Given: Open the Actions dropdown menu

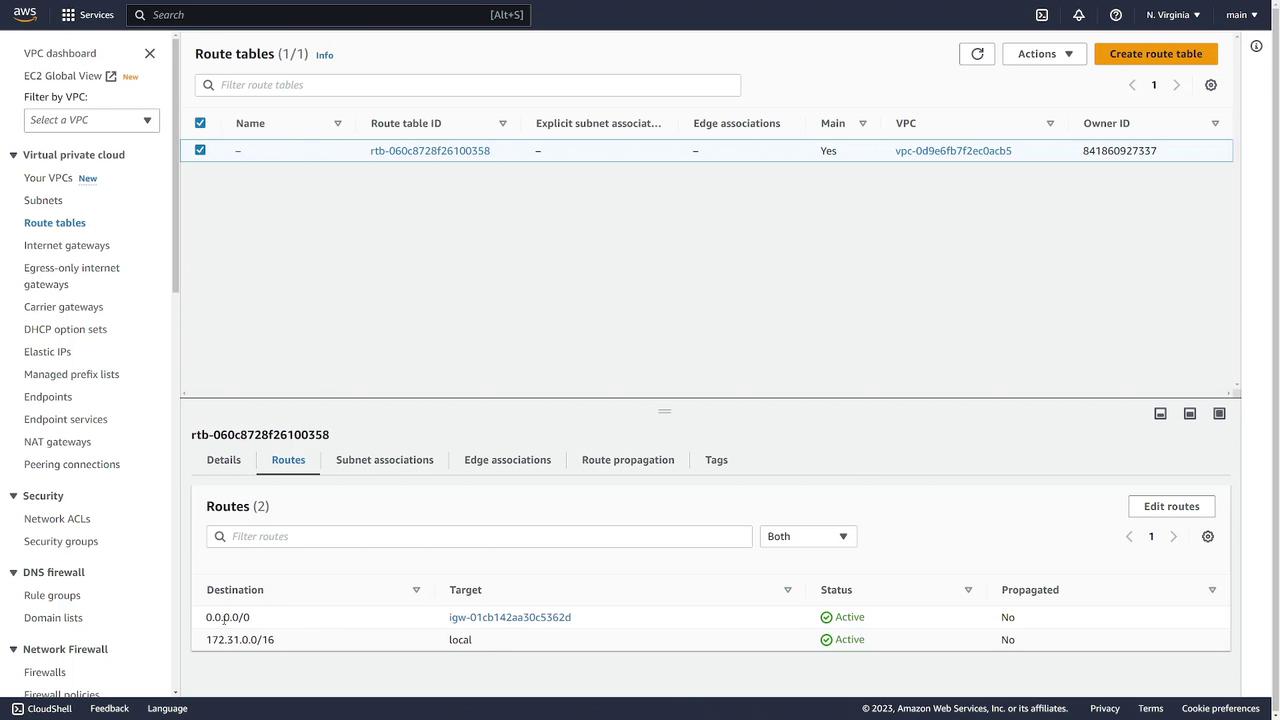Looking at the screenshot, I should (x=1044, y=54).
